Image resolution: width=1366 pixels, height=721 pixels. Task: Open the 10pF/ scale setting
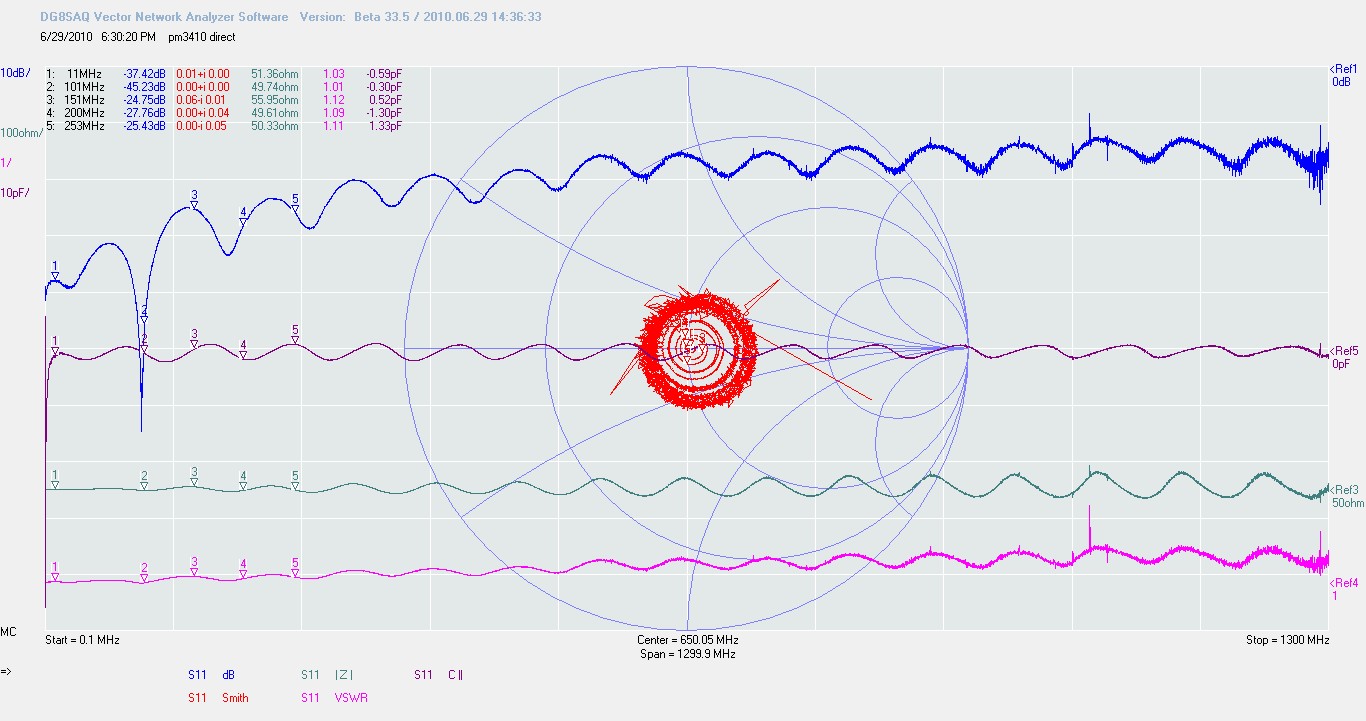[x=15, y=192]
